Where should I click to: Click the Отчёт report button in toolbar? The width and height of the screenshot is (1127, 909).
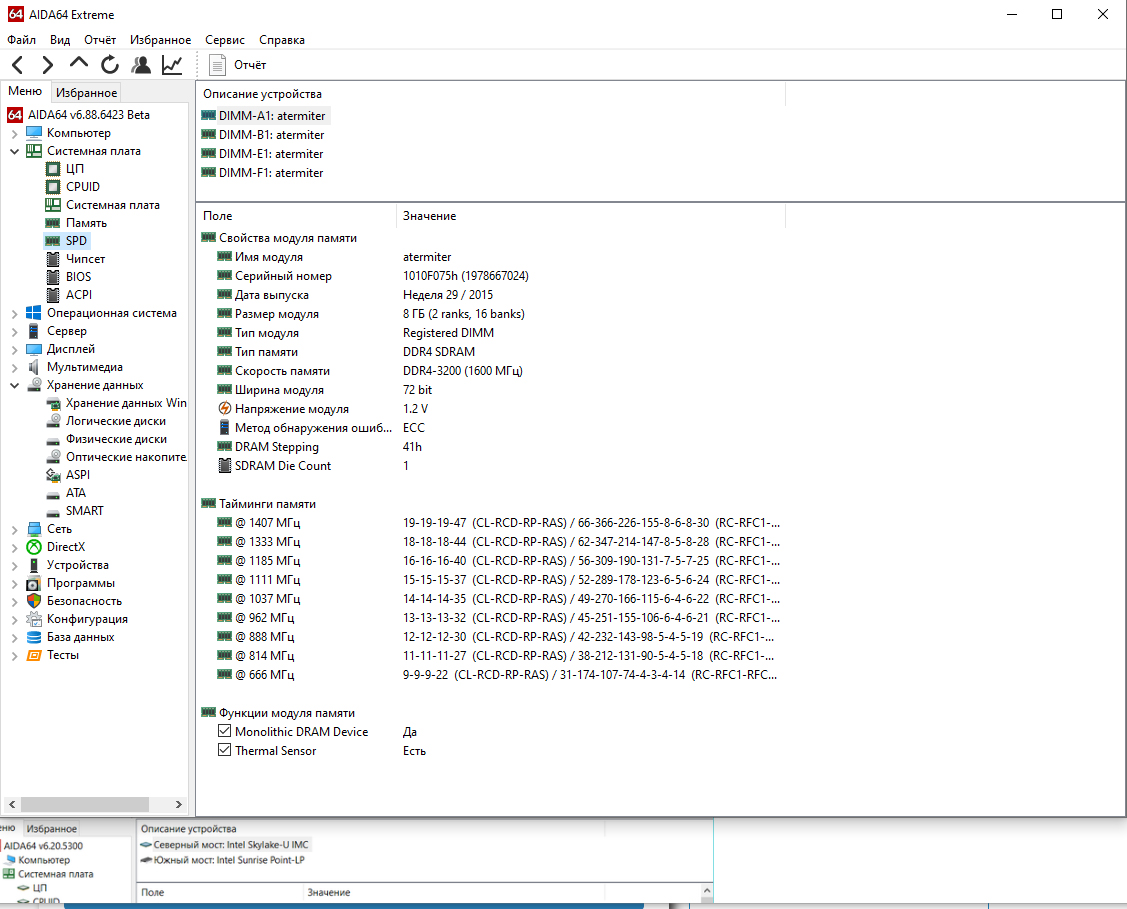click(238, 65)
